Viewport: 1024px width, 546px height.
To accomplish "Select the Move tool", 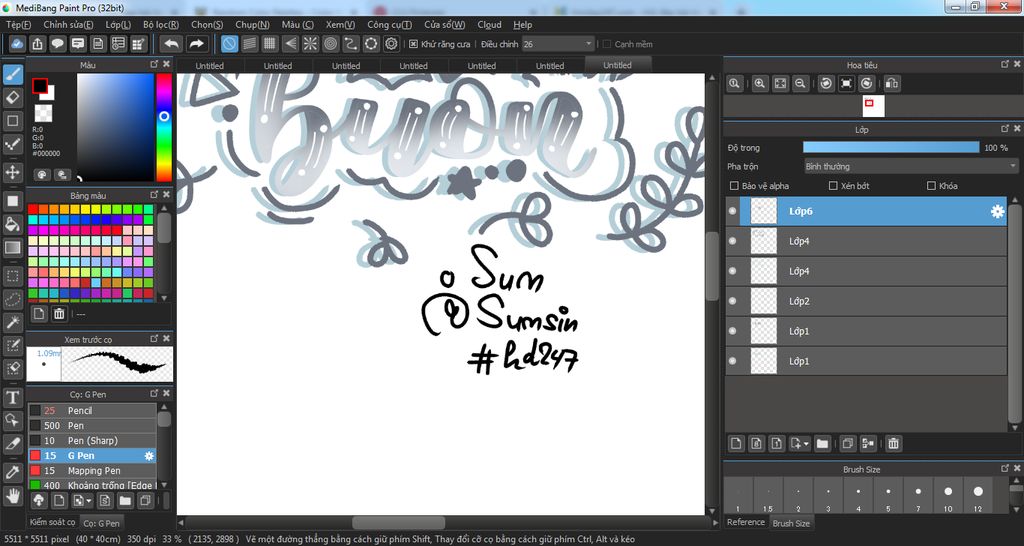I will (12, 172).
